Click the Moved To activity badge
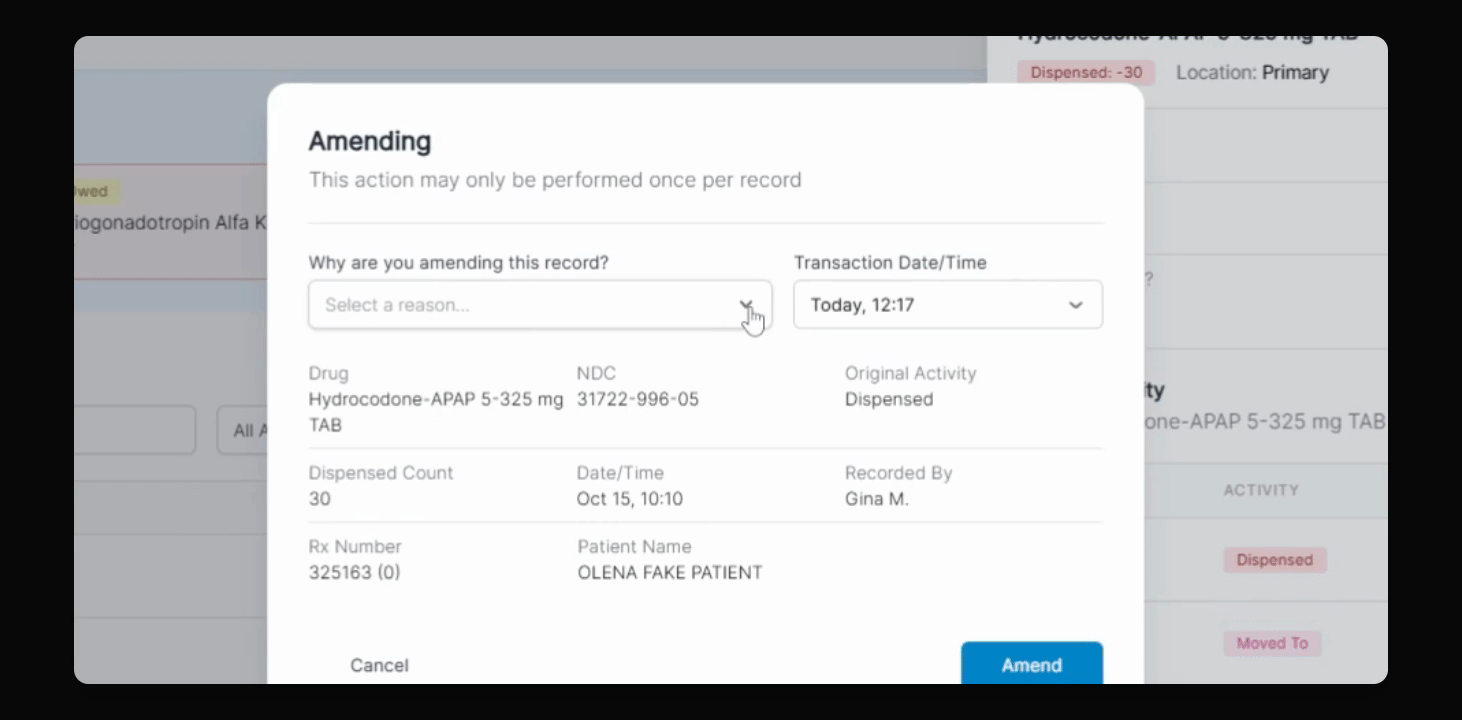 coord(1271,643)
